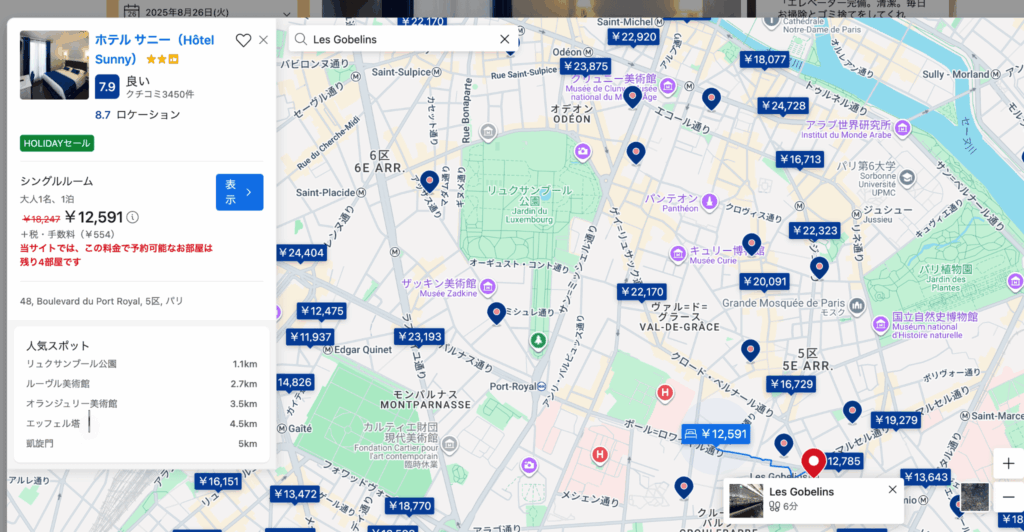Select the ¥23,193 price marker
The height and width of the screenshot is (532, 1024).
click(x=420, y=337)
